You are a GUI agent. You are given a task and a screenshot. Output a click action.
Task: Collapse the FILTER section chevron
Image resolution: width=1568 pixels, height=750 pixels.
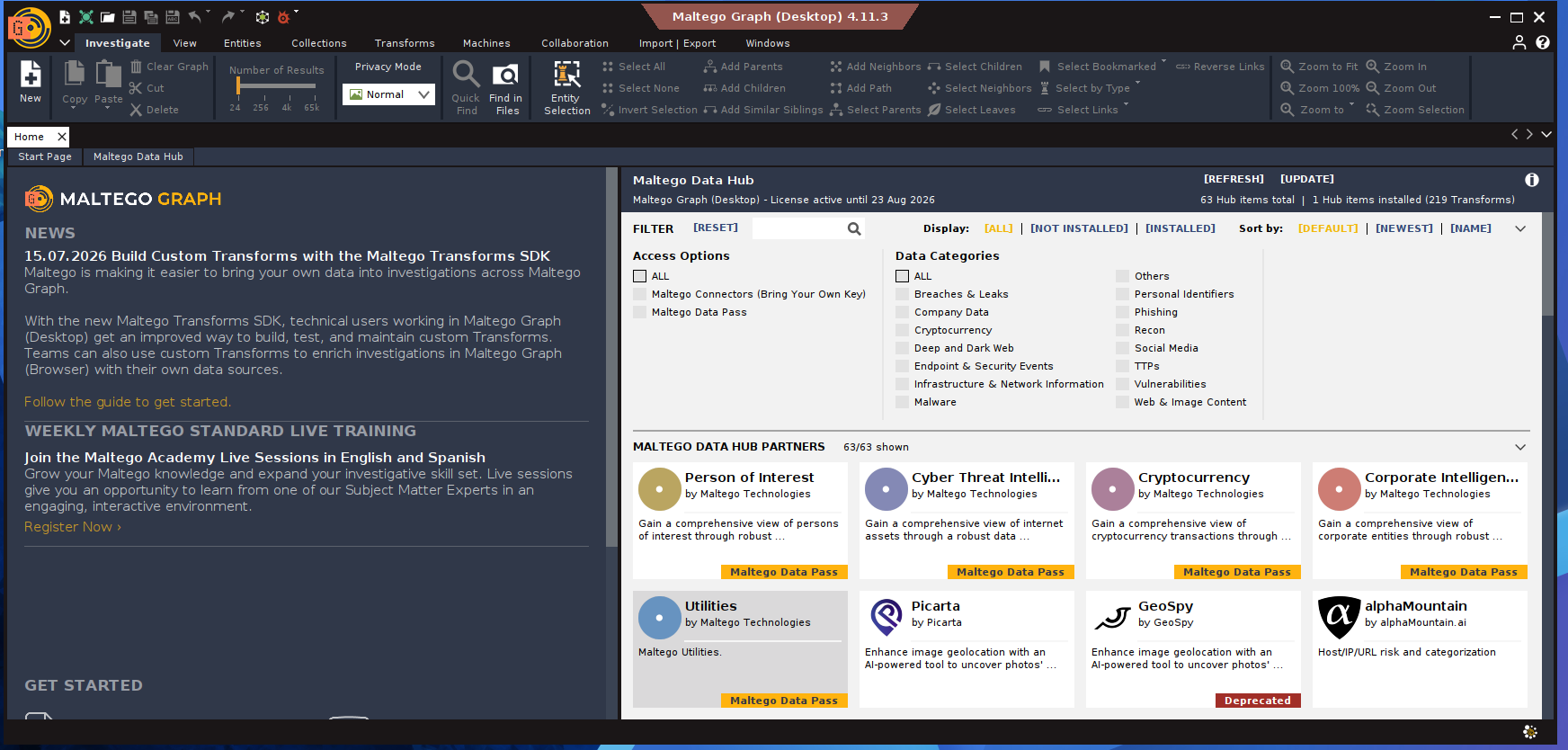coord(1520,228)
